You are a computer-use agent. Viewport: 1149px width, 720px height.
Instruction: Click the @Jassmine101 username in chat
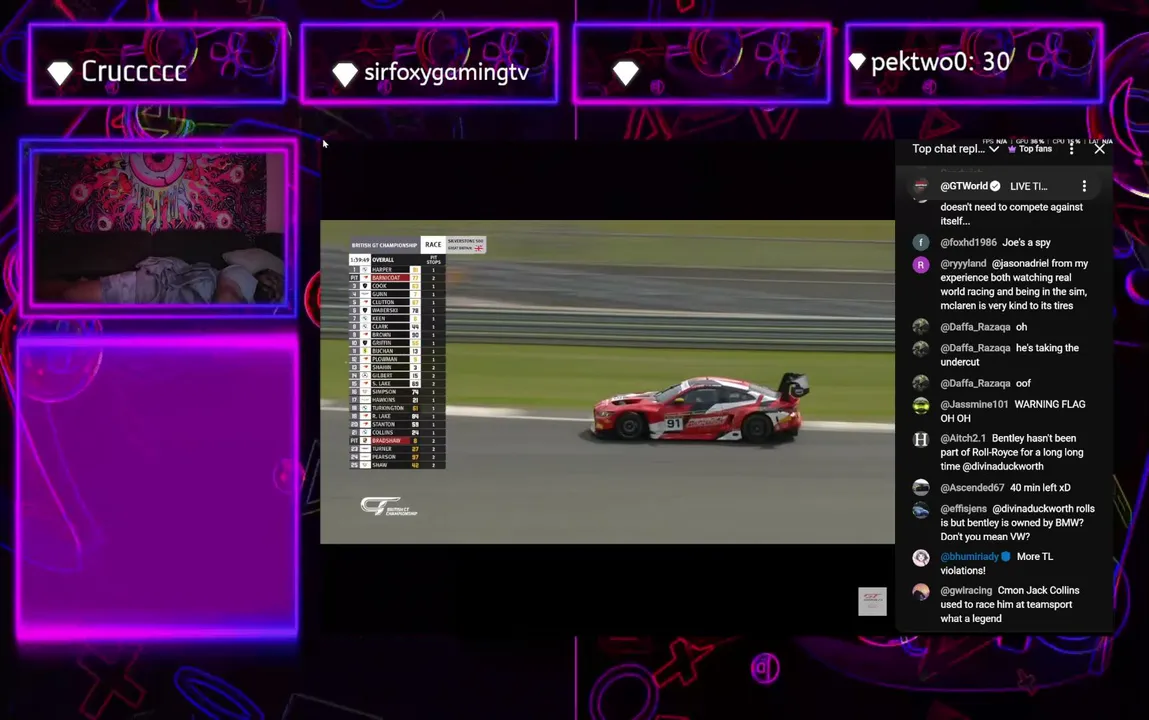pyautogui.click(x=974, y=404)
